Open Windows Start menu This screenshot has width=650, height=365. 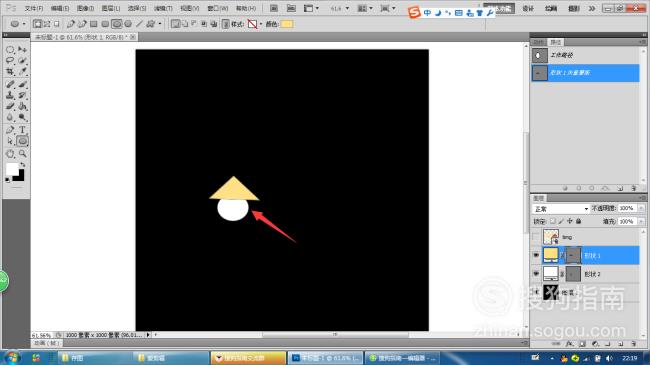point(11,358)
